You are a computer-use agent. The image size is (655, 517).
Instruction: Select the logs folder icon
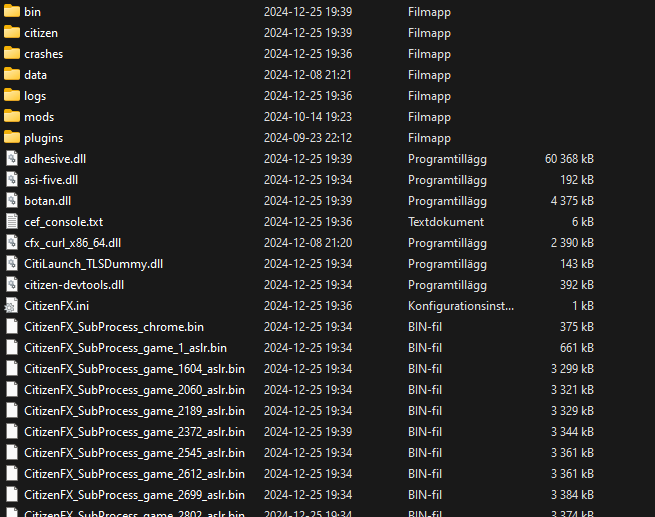point(12,95)
